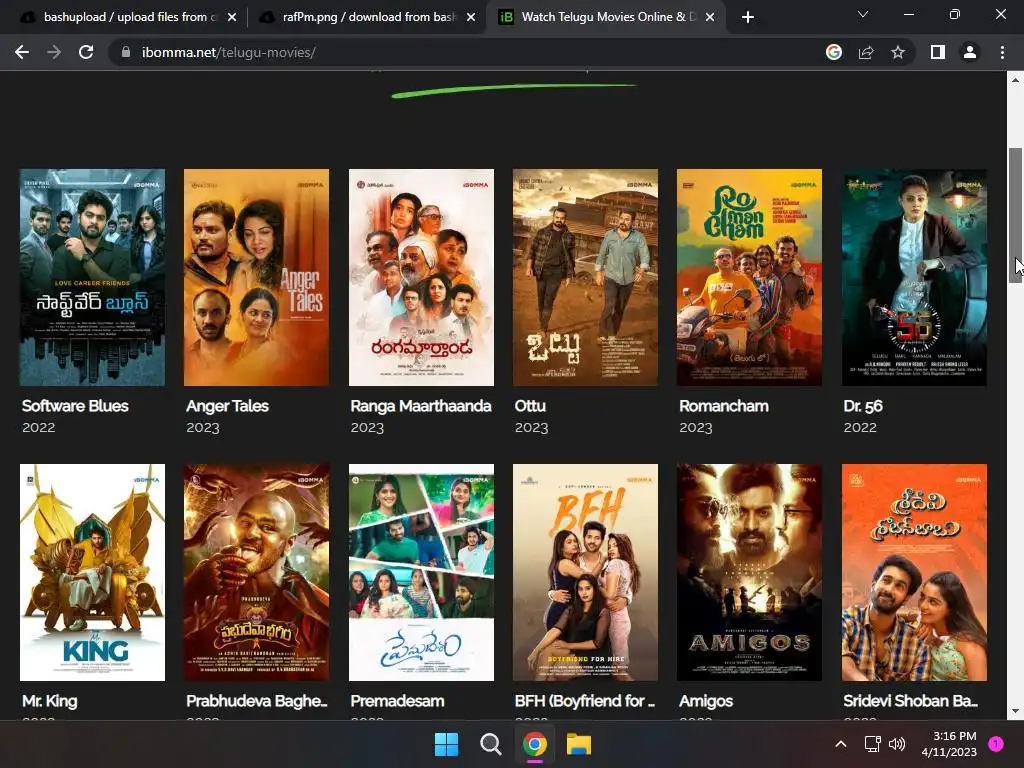Click the Dr. 56 title link
Viewport: 1024px width, 768px height.
click(863, 406)
